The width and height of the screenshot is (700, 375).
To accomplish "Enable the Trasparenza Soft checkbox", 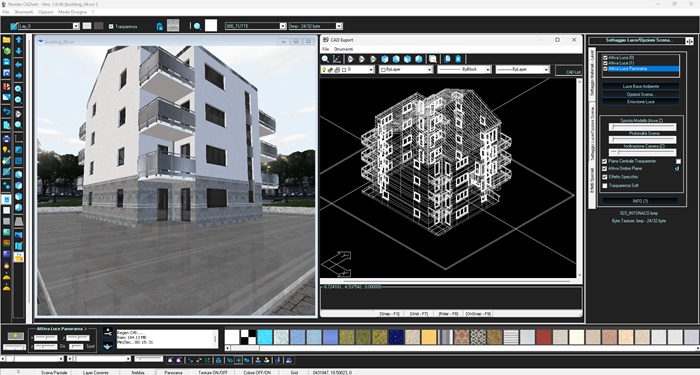I will (x=605, y=186).
